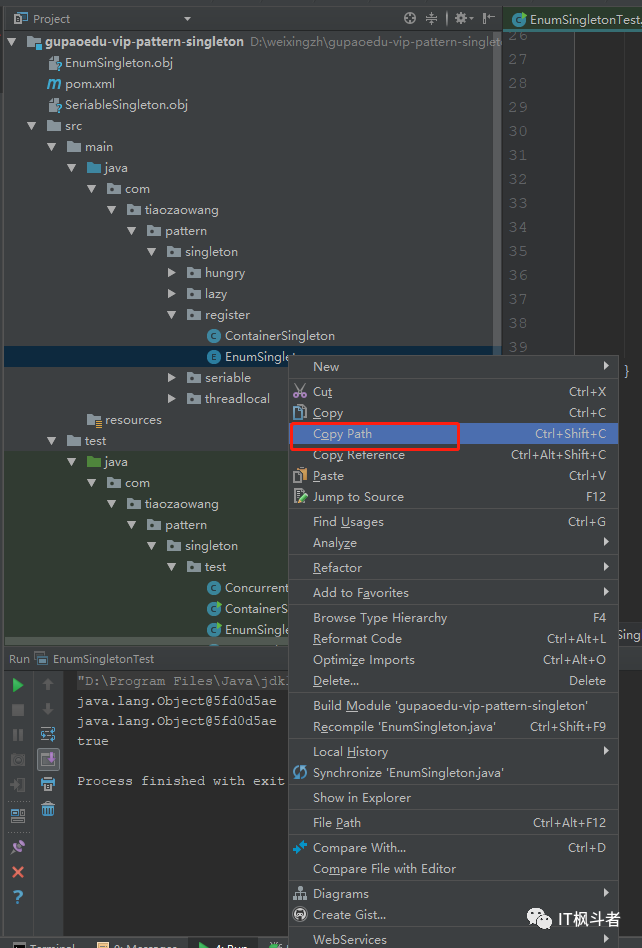Open the New submenu
The width and height of the screenshot is (642, 948).
point(453,366)
